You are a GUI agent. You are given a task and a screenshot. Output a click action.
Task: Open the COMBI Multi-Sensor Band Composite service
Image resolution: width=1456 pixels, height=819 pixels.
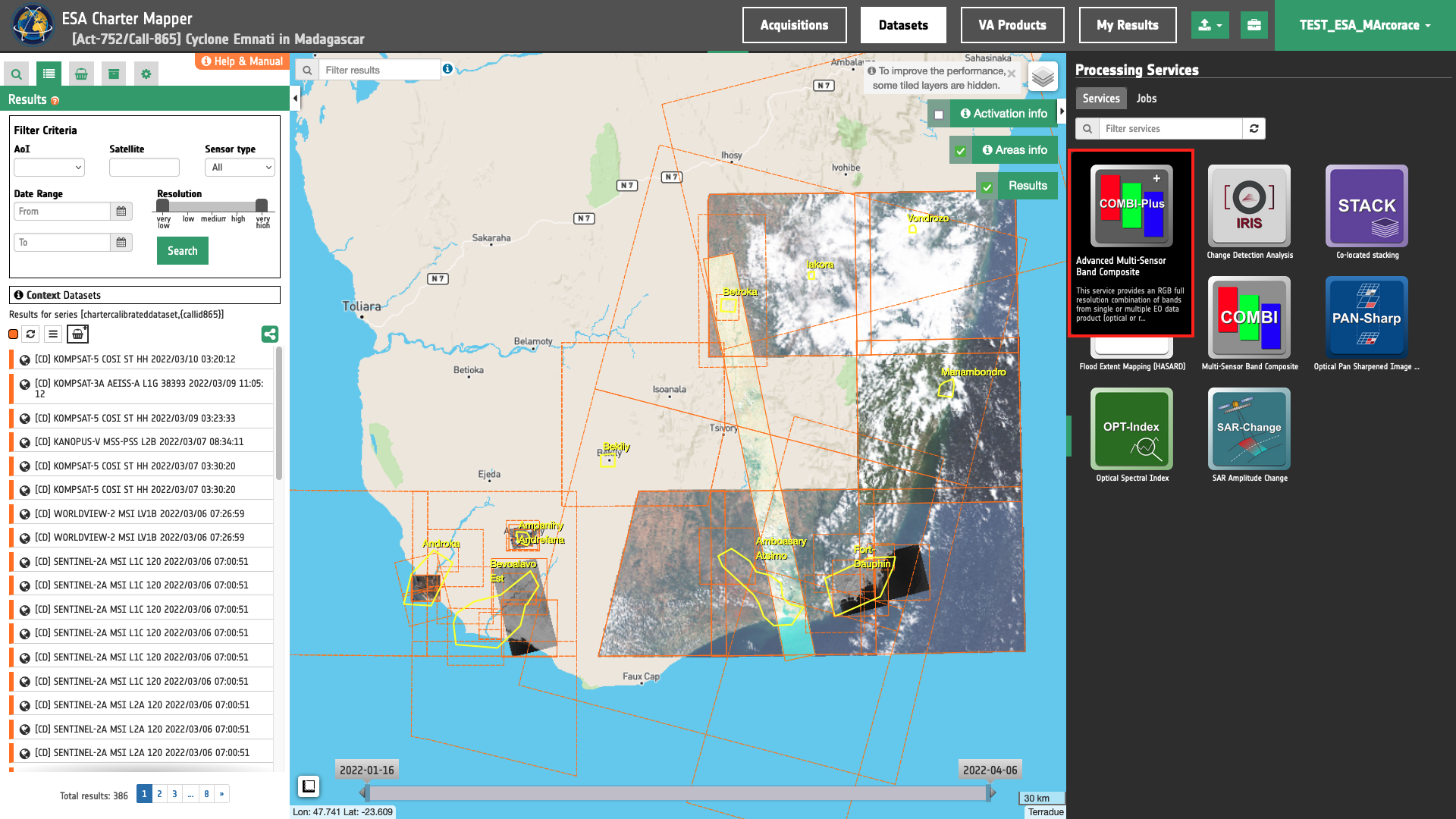pyautogui.click(x=1249, y=318)
